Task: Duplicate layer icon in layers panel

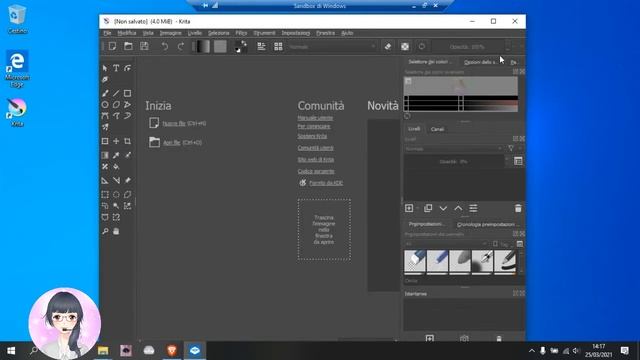Action: pyautogui.click(x=428, y=209)
